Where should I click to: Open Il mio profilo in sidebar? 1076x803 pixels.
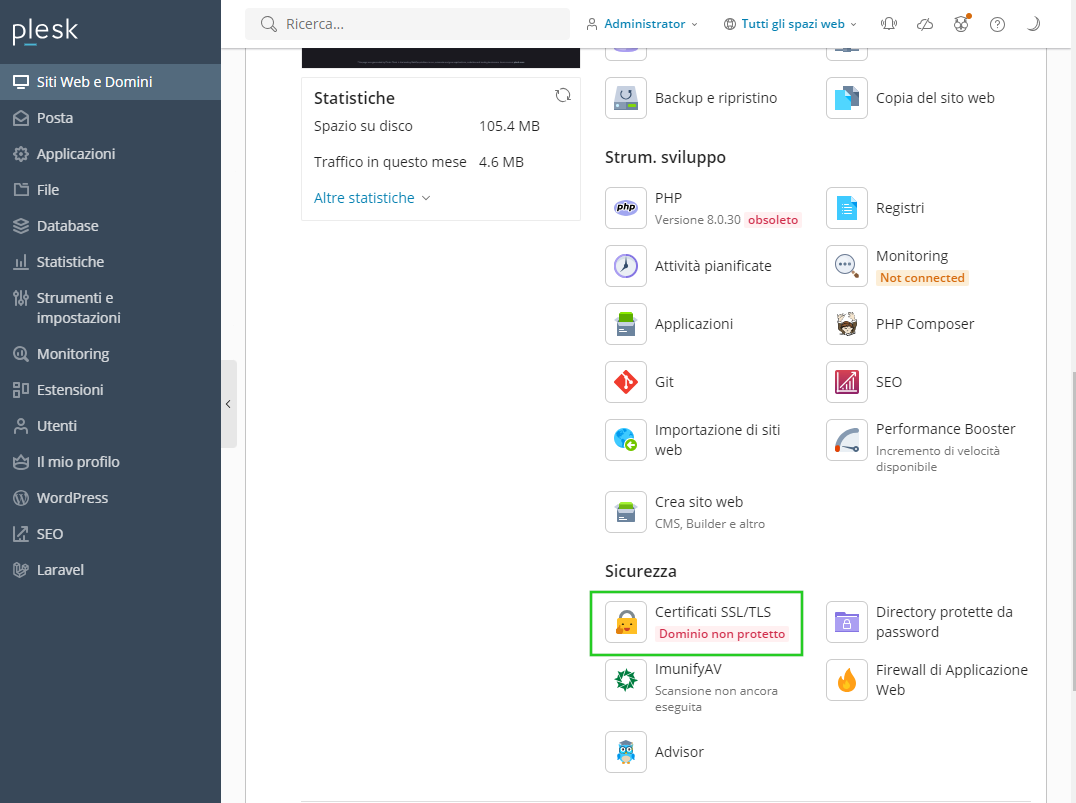[x=110, y=462]
